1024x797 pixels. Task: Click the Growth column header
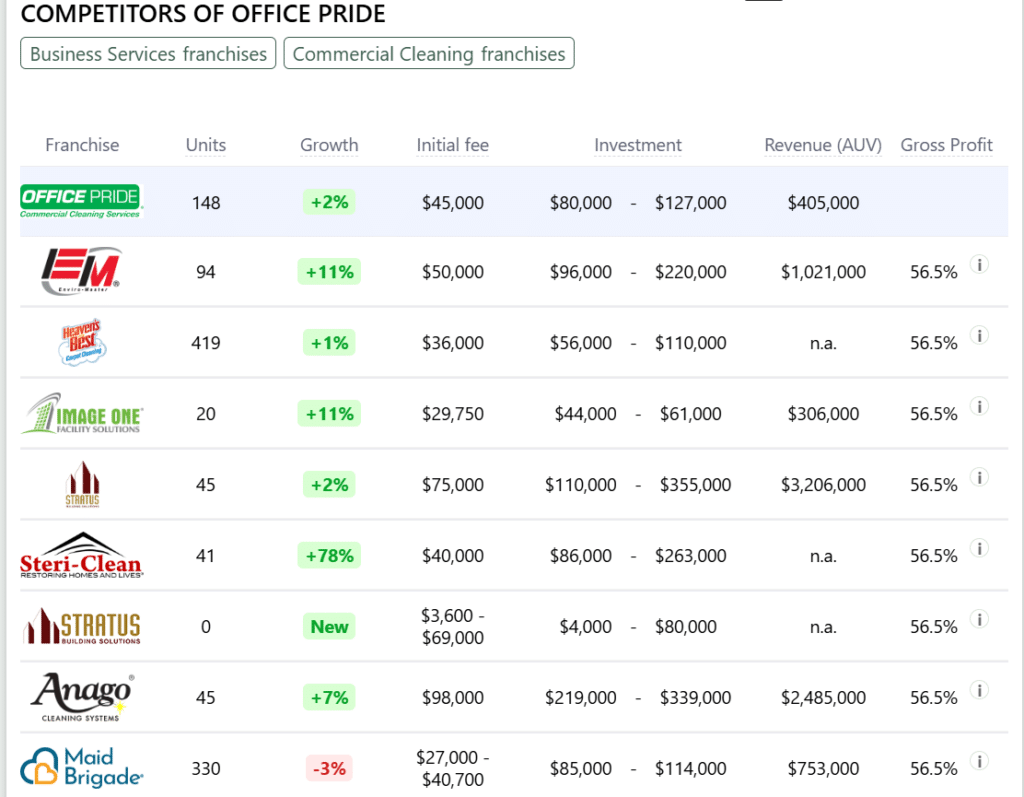pyautogui.click(x=329, y=145)
